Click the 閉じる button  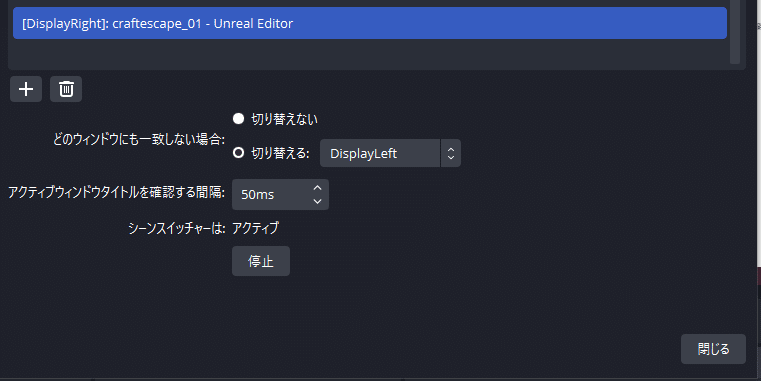(713, 349)
